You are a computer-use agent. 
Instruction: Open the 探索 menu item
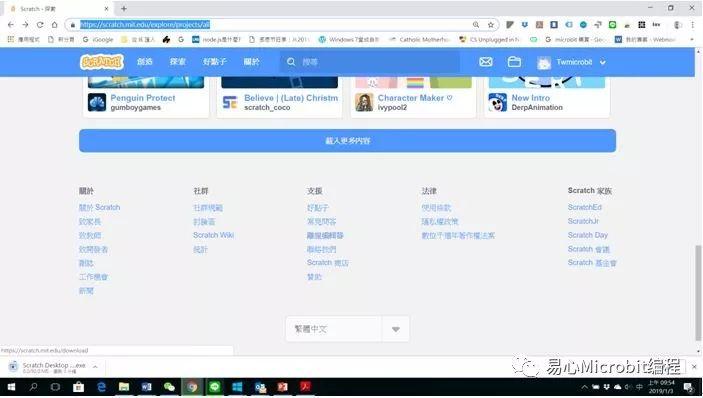178,62
